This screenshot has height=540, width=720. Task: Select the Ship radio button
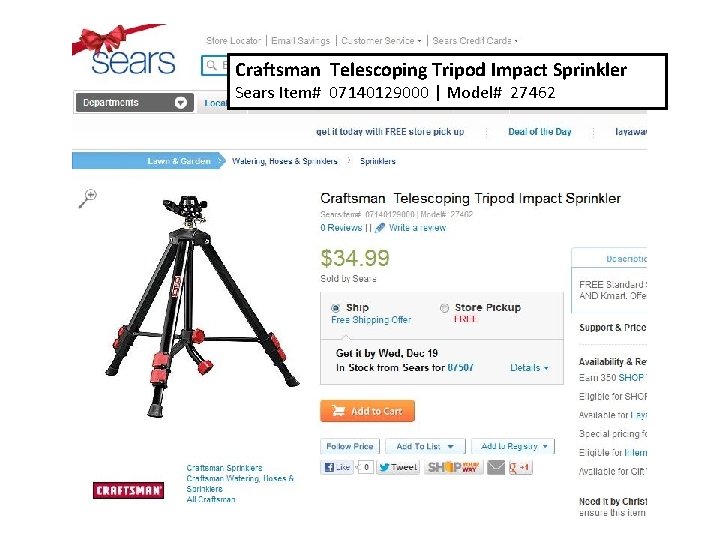point(336,308)
